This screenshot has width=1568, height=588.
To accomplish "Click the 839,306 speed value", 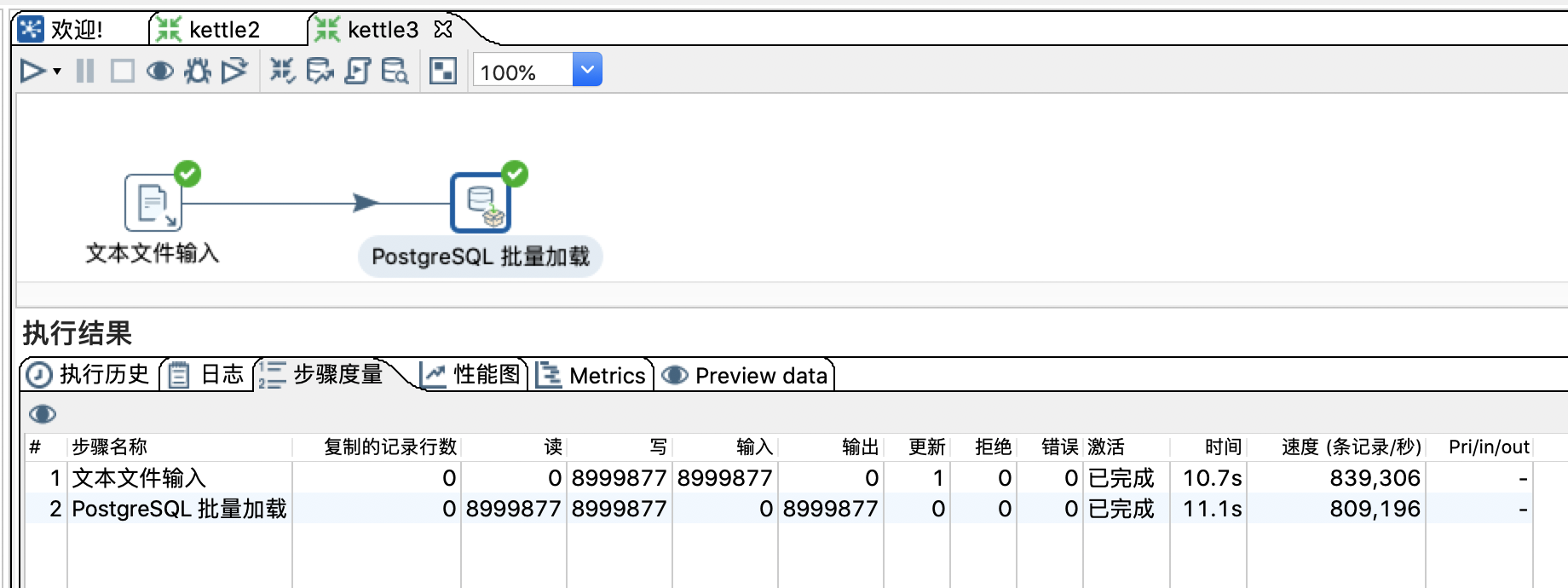I will (x=1375, y=478).
